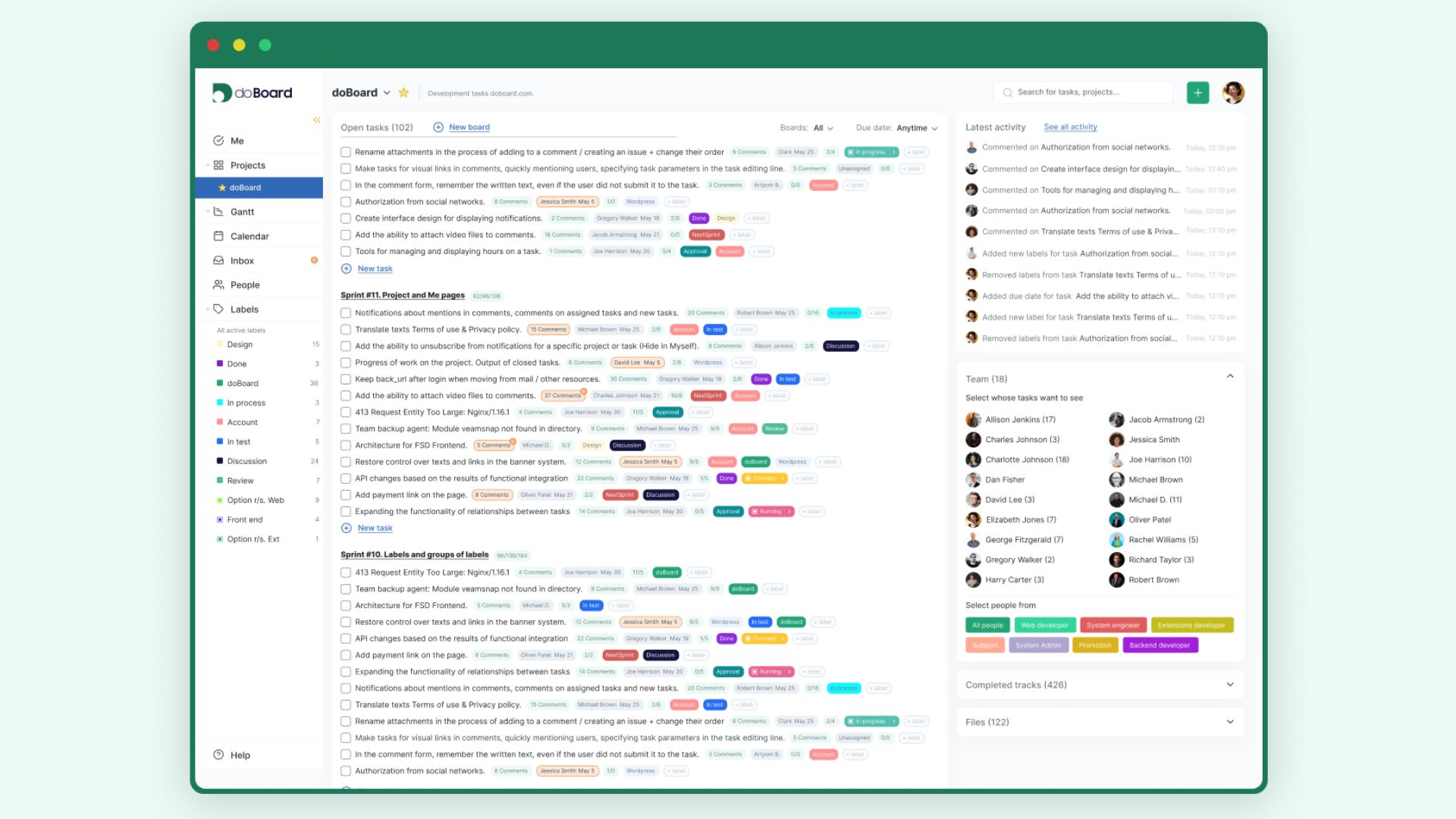Click See all activity
This screenshot has height=819, width=1456.
(1070, 127)
